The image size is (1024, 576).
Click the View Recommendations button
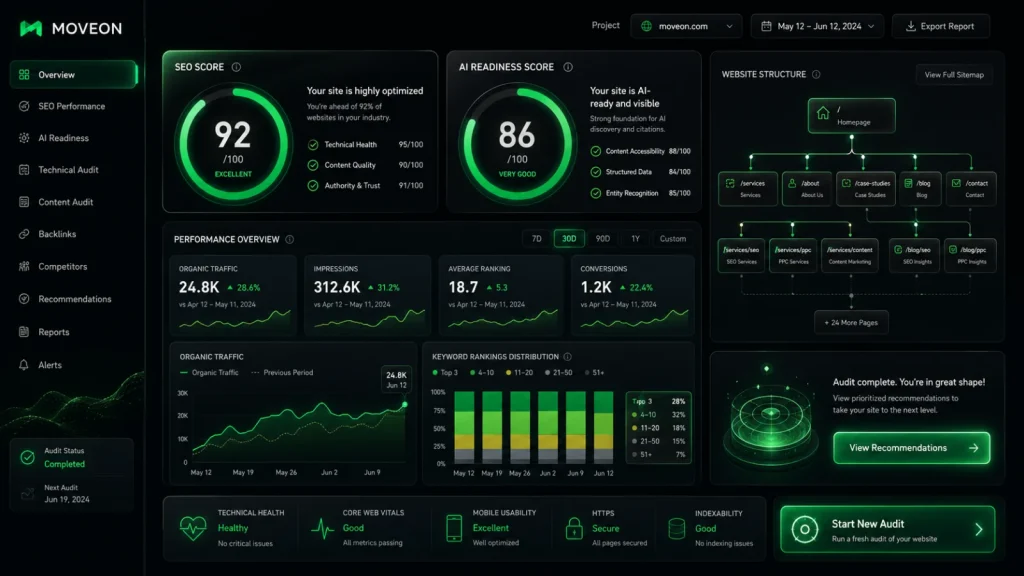(x=912, y=448)
